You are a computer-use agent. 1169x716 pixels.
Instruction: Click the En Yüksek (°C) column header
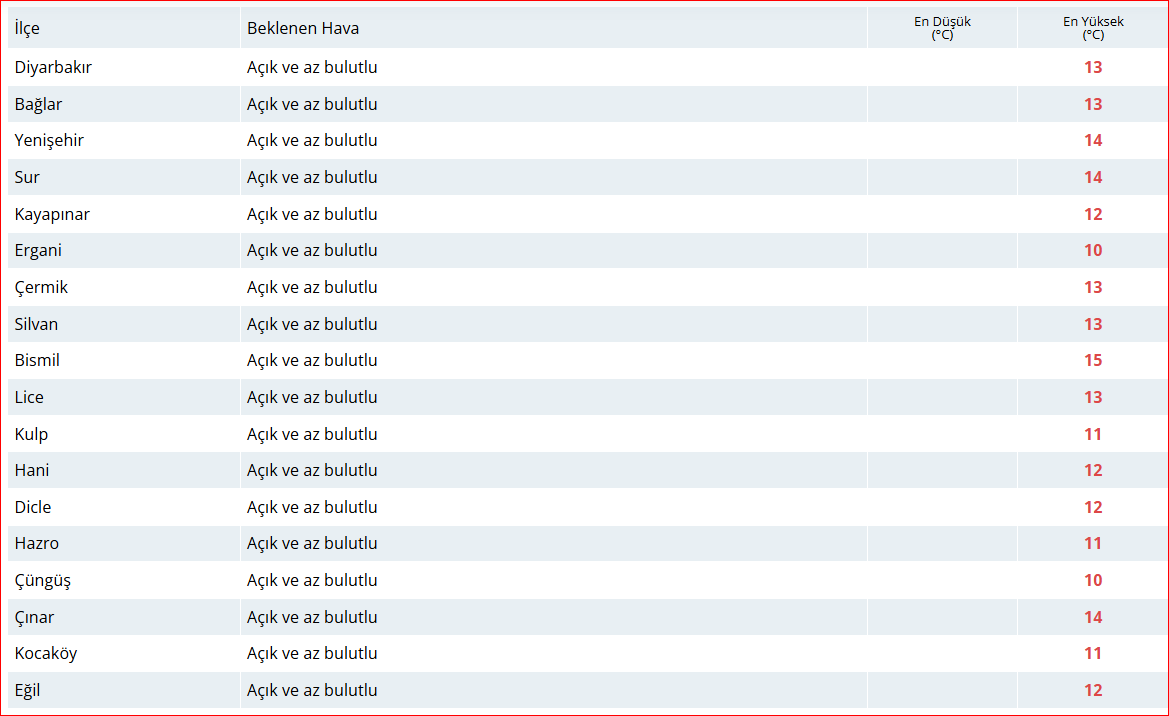(x=1092, y=28)
